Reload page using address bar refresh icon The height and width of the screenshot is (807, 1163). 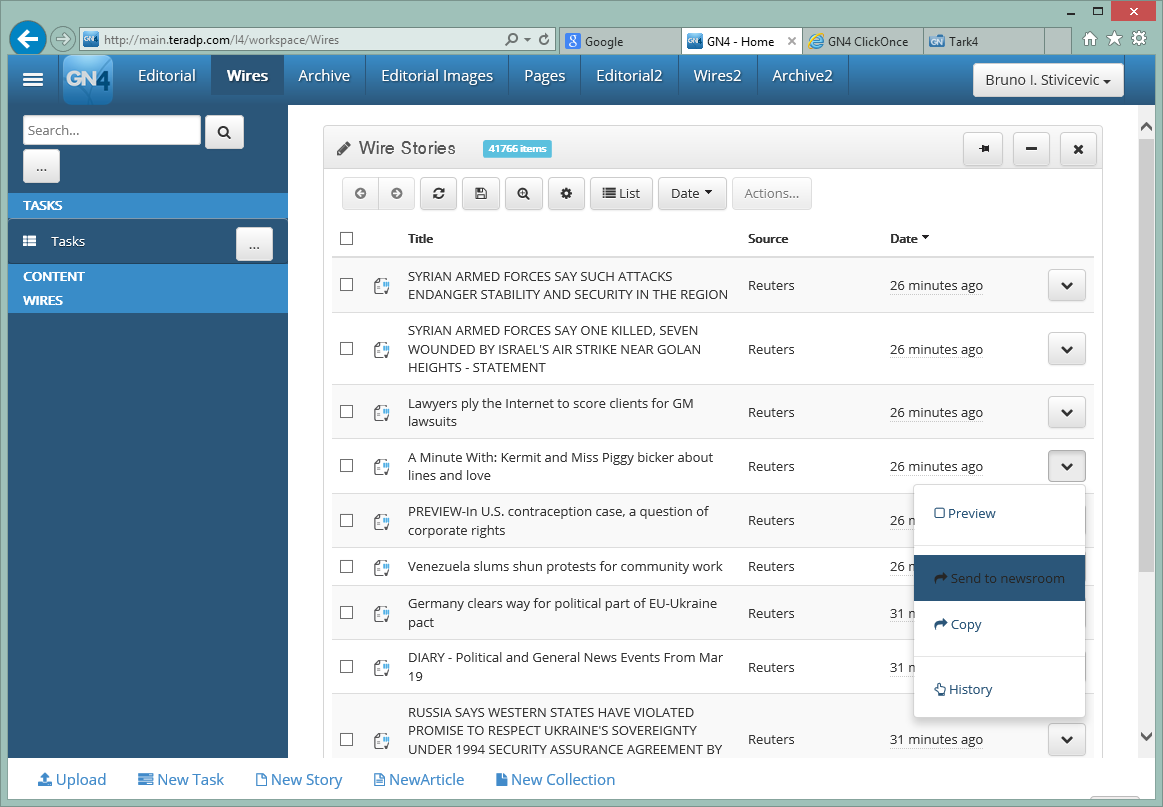pos(544,39)
